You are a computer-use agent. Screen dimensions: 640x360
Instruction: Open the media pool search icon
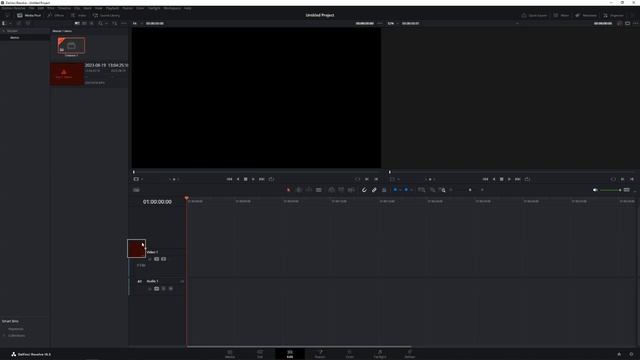coord(100,23)
